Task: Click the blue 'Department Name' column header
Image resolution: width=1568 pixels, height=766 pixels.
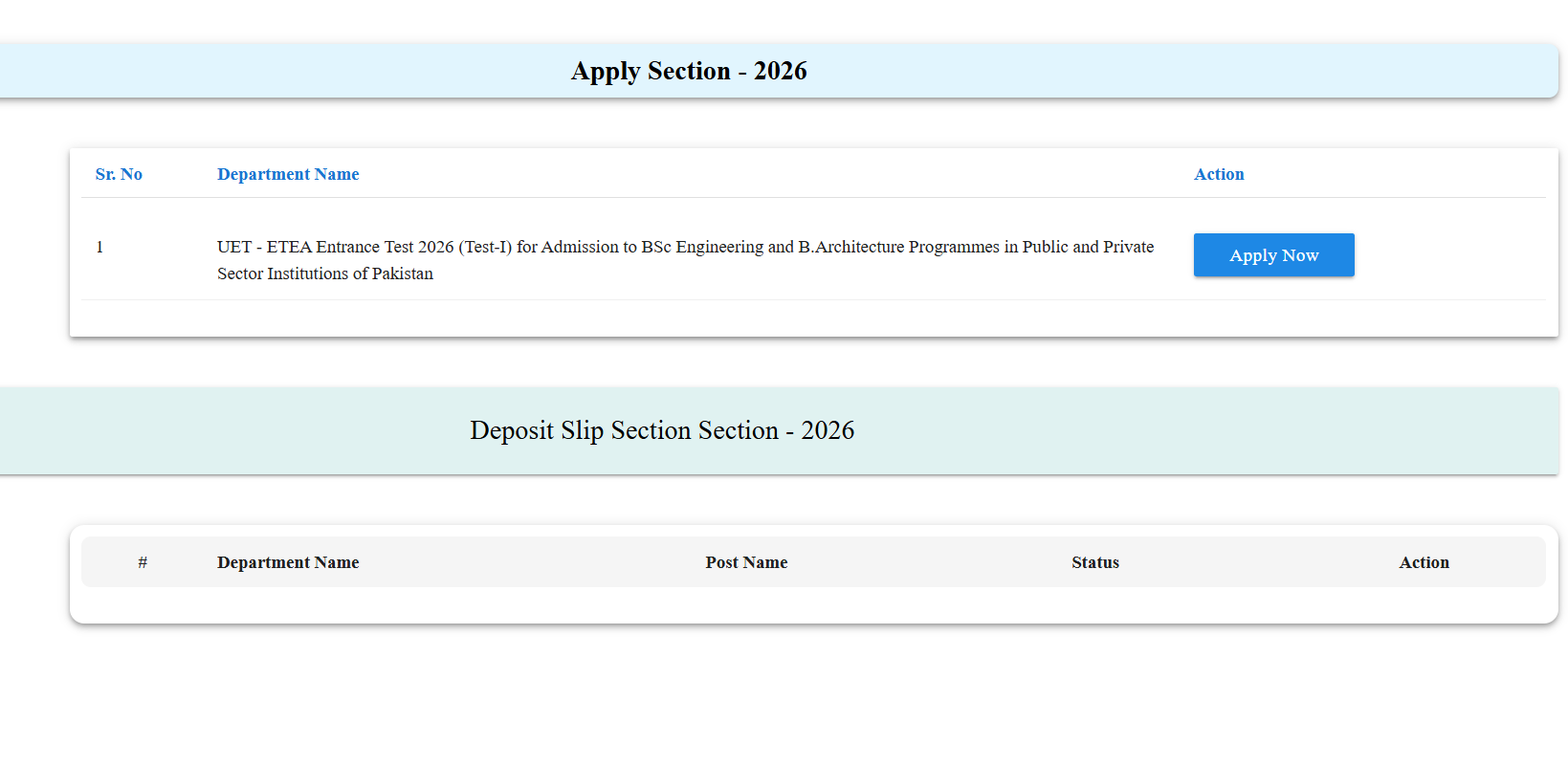Action: (x=288, y=174)
